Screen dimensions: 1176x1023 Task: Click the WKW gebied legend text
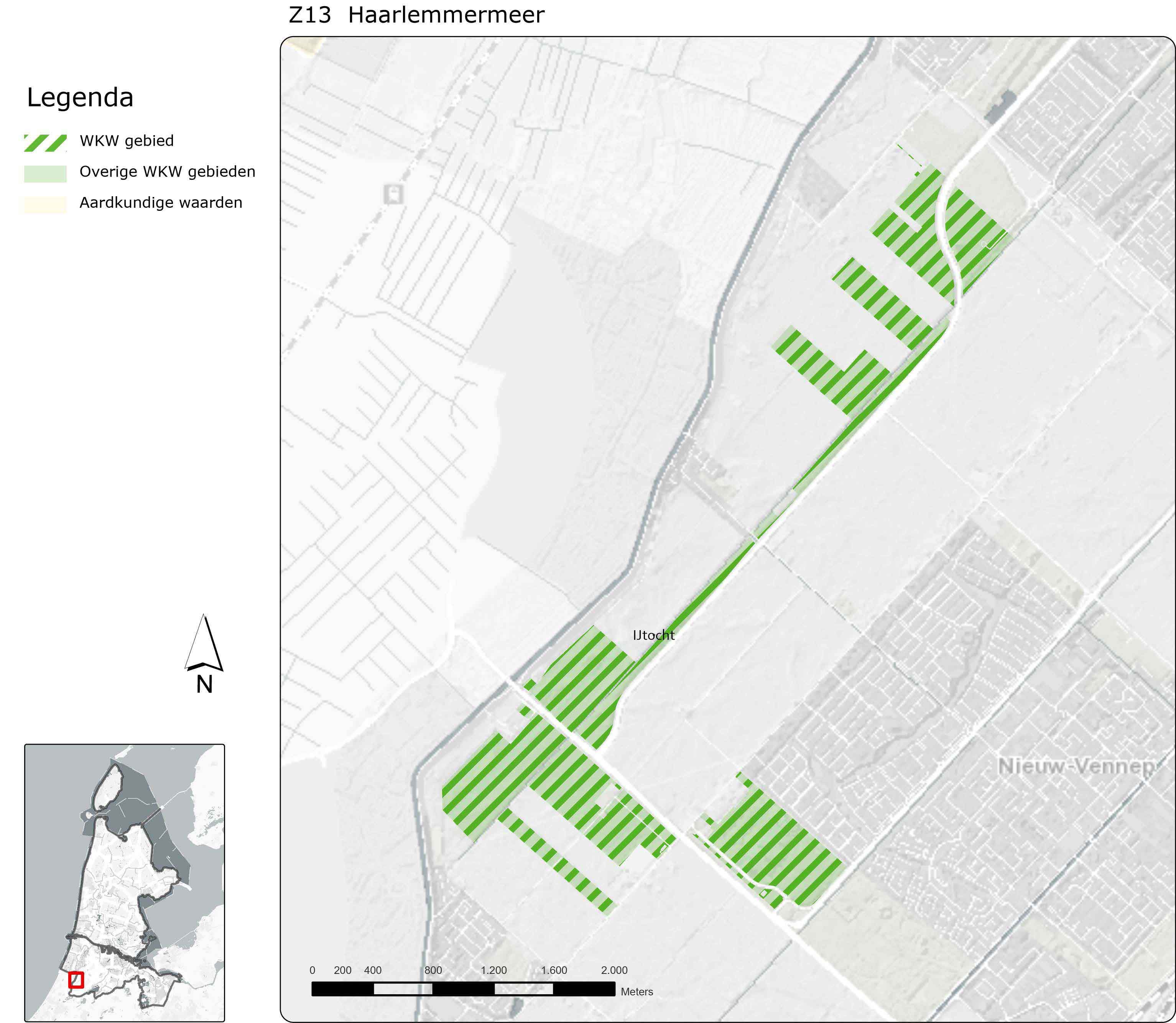126,141
